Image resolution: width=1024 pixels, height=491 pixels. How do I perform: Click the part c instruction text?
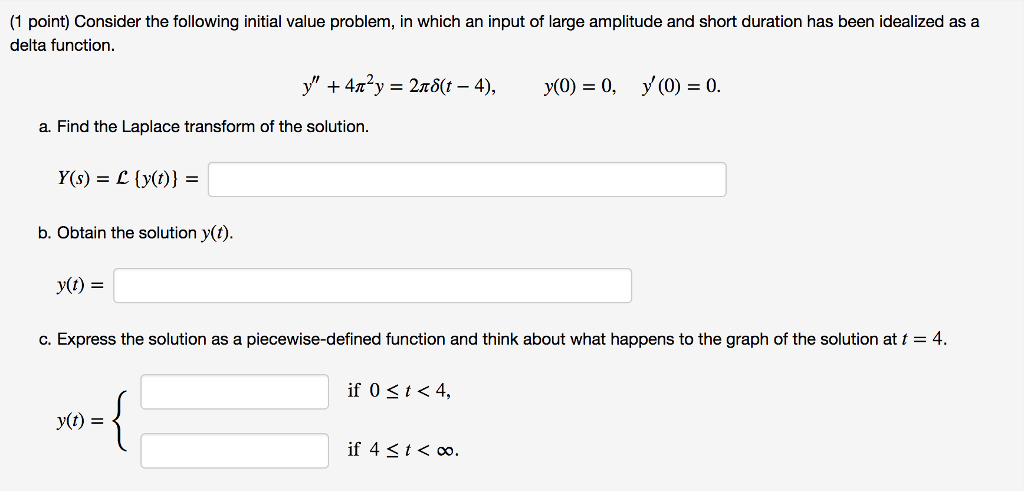(492, 340)
